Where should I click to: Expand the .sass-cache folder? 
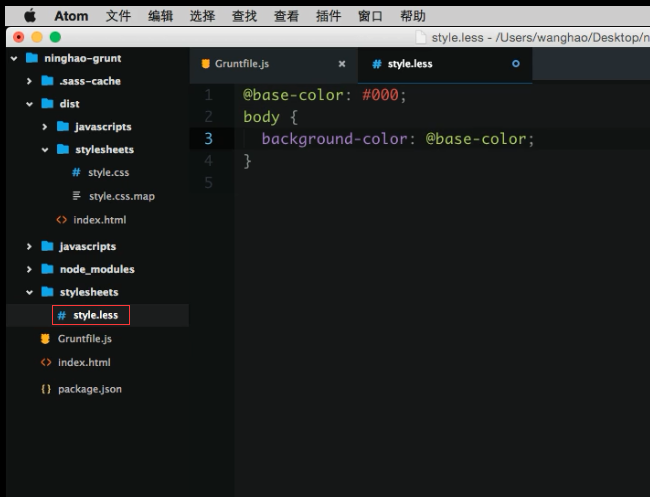30,81
